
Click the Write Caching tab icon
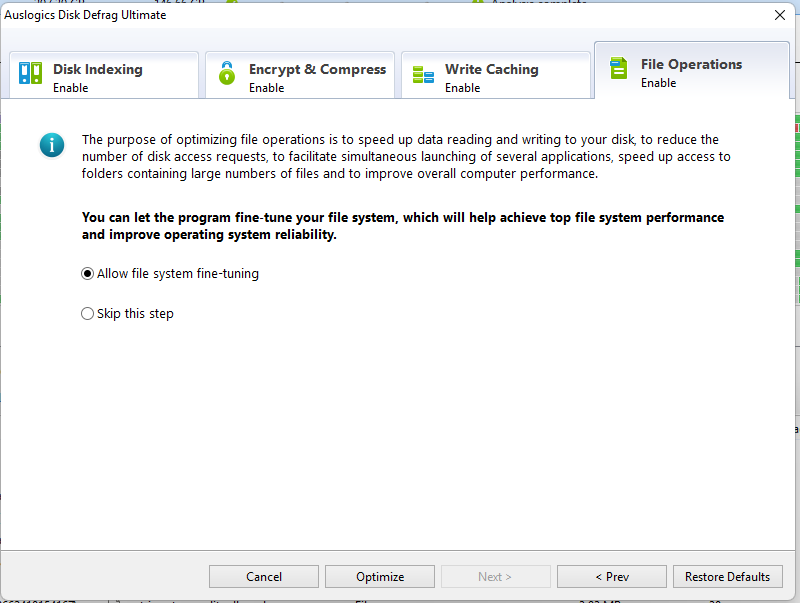[x=423, y=74]
